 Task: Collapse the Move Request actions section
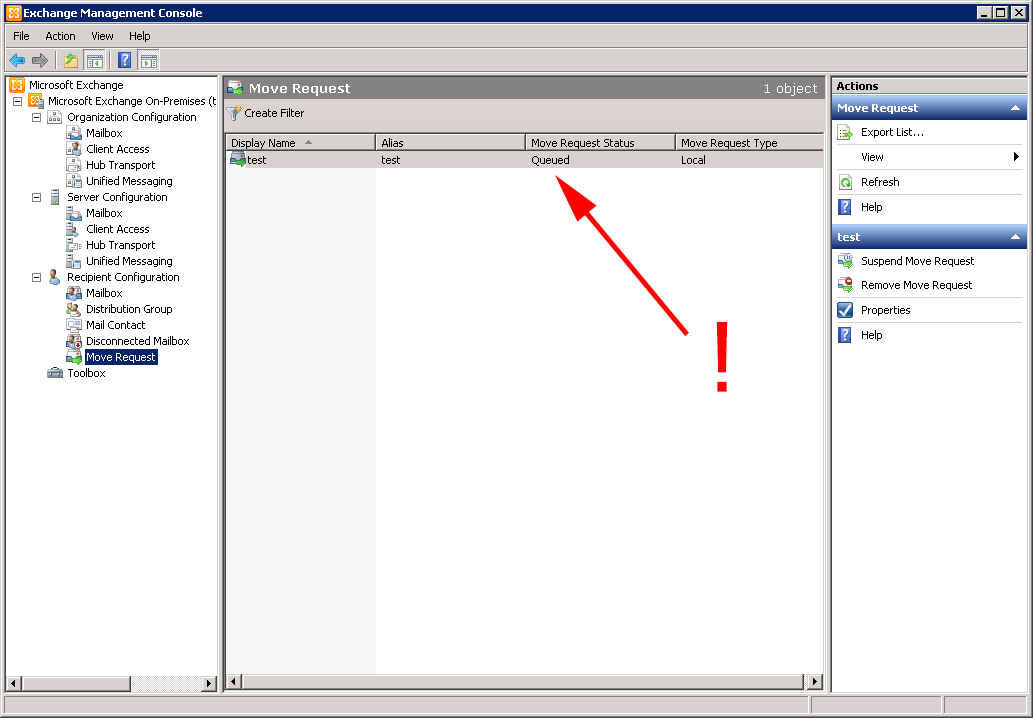click(1015, 108)
